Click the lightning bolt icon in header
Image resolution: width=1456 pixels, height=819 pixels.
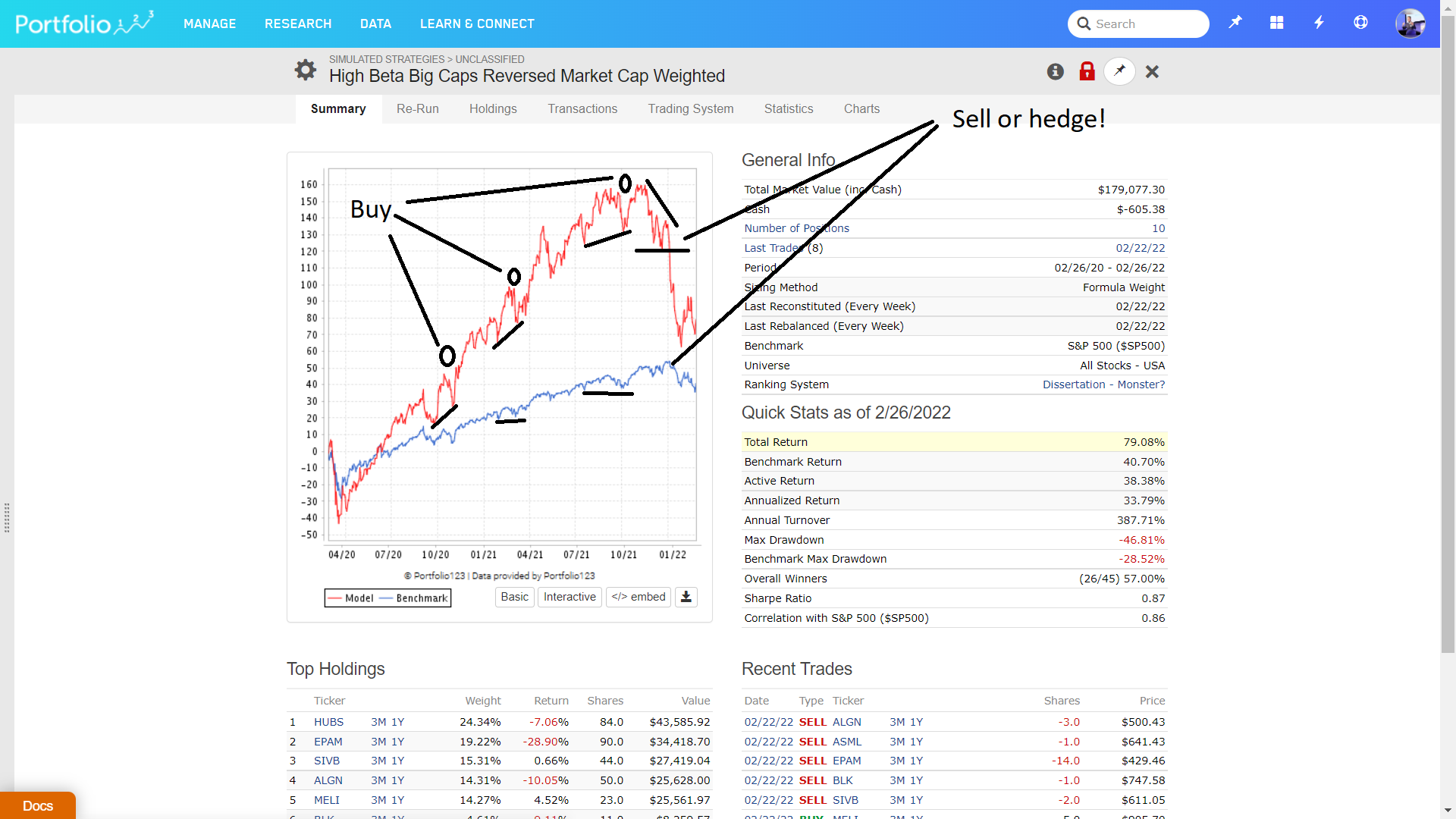coord(1319,23)
